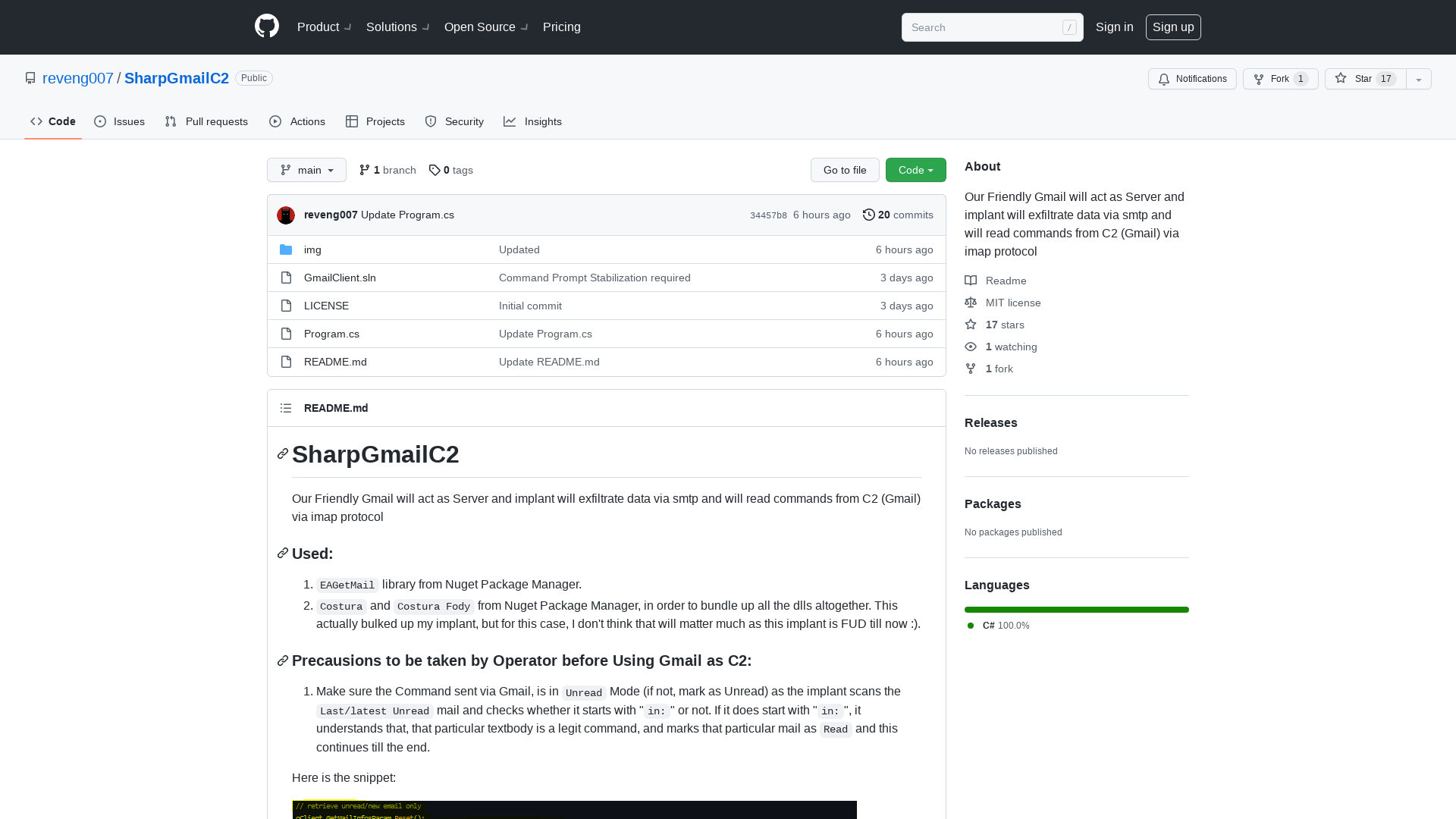The height and width of the screenshot is (819, 1456).
Task: Open the README table of contents icon
Action: (286, 408)
